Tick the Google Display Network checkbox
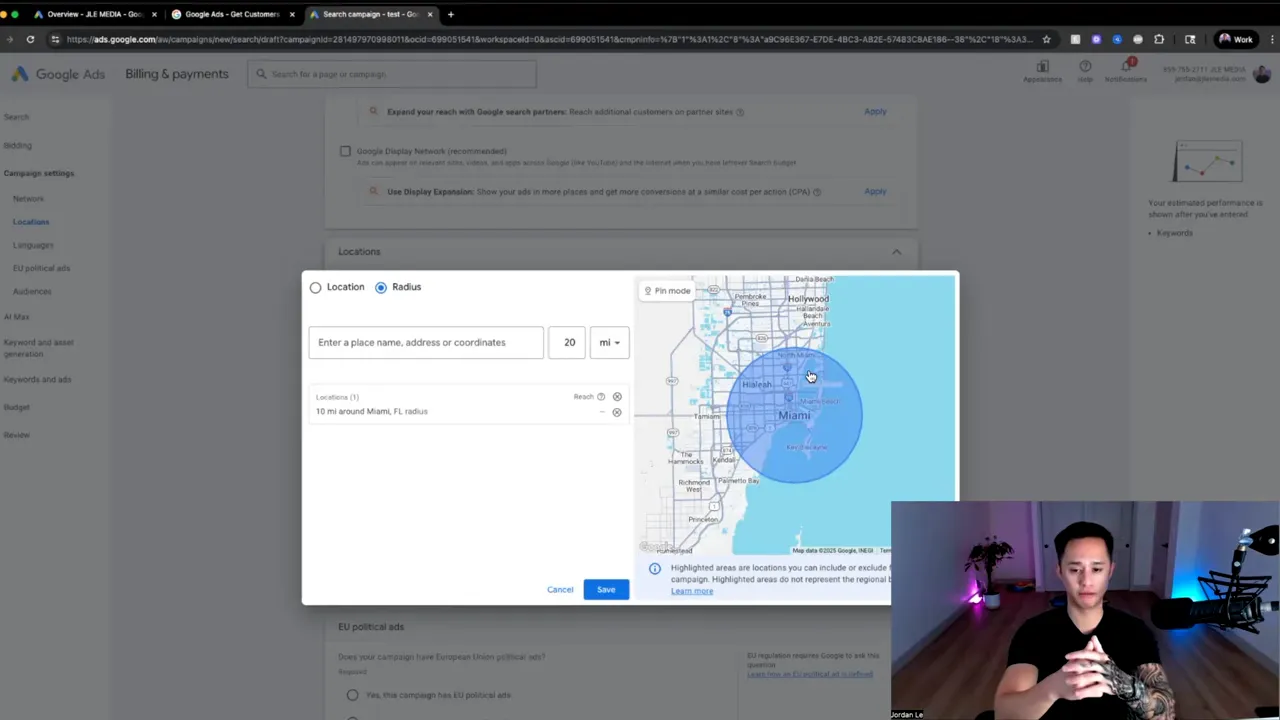Viewport: 1280px width, 720px height. click(345, 152)
